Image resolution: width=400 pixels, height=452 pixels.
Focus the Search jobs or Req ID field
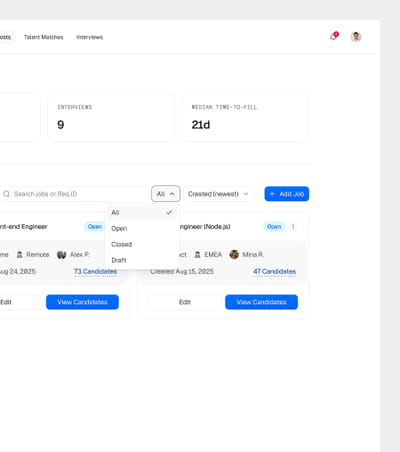click(73, 194)
